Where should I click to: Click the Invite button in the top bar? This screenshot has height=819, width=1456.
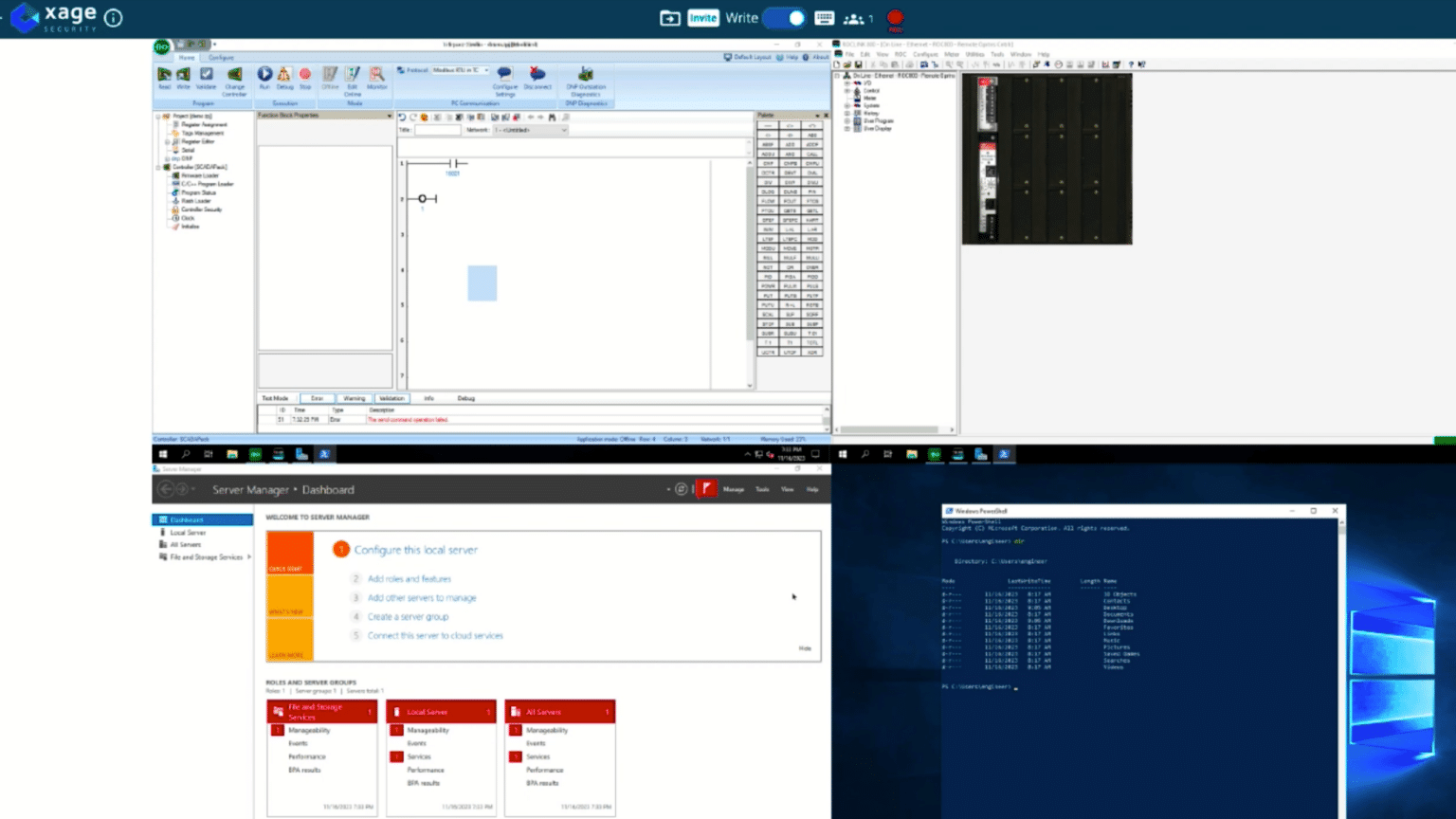tap(702, 18)
